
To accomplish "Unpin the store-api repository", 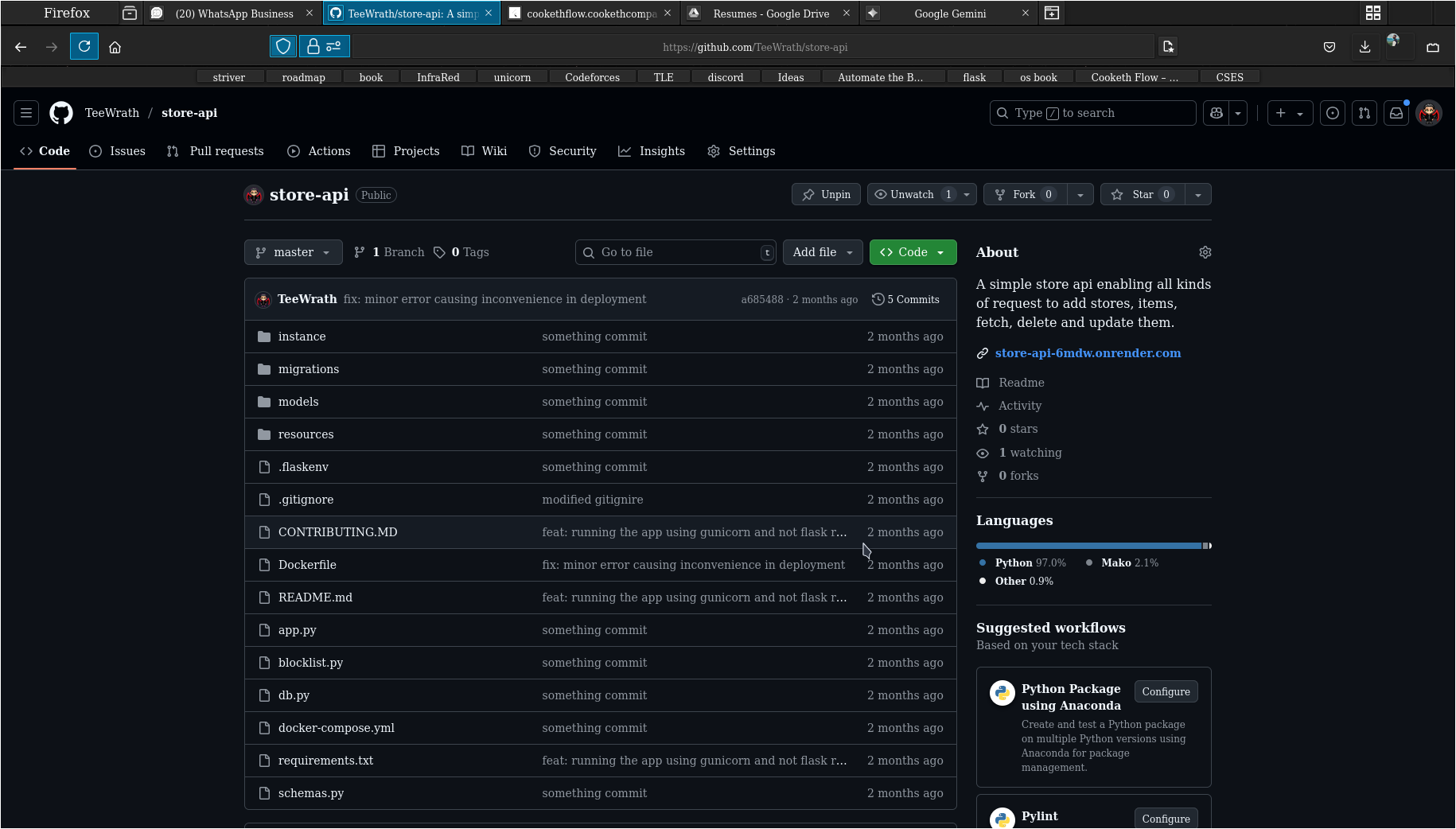I will click(x=826, y=195).
